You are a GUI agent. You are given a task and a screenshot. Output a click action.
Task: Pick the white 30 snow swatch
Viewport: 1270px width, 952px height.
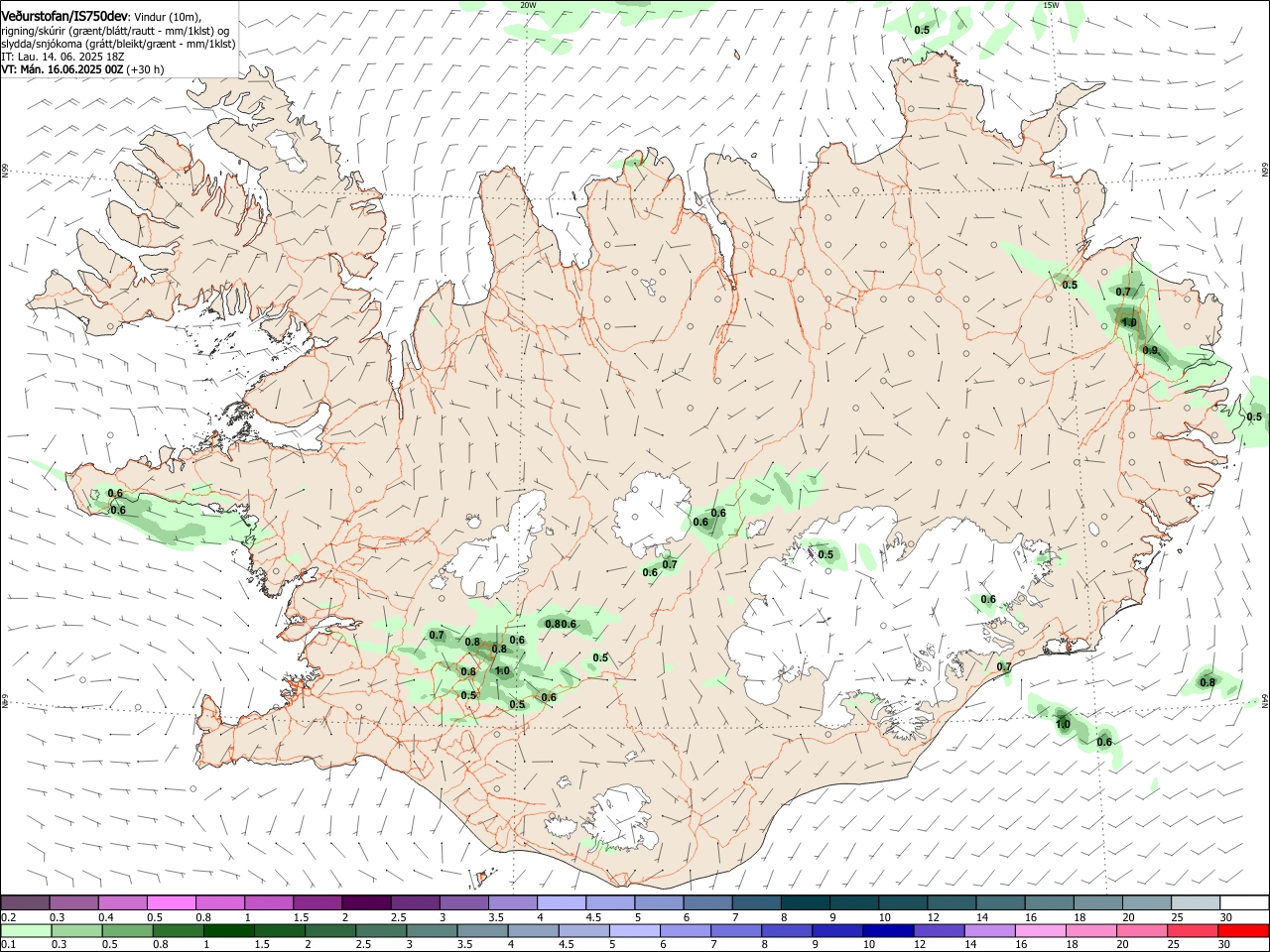1244,902
